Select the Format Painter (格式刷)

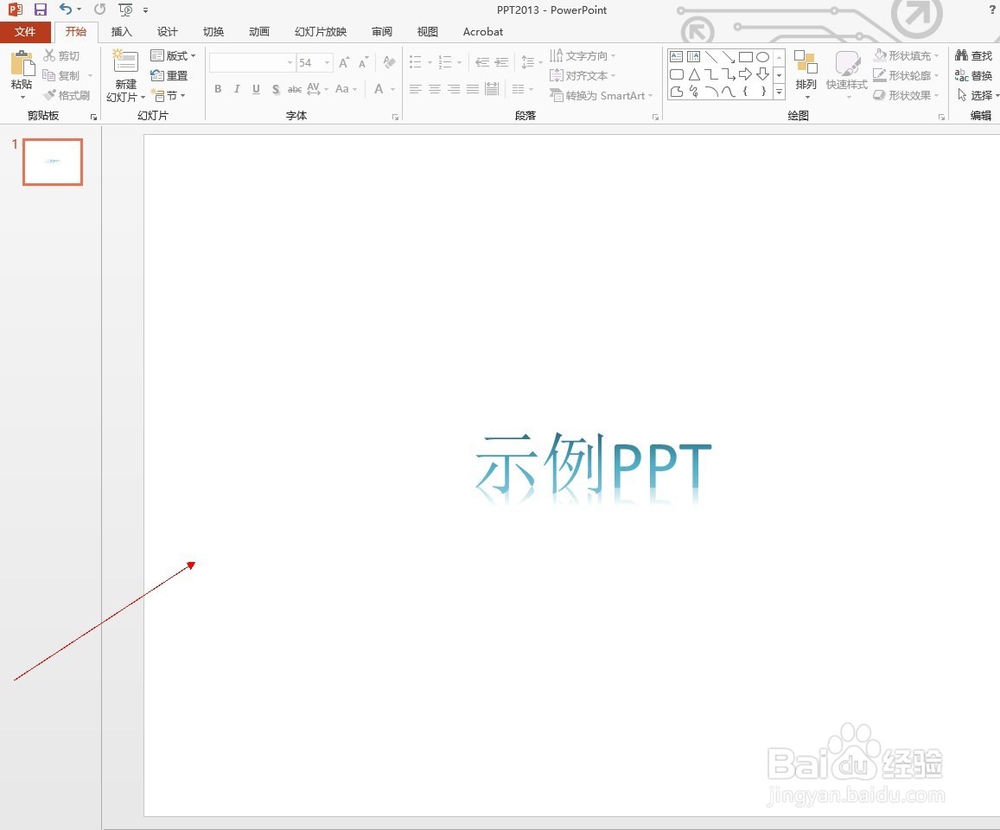[x=66, y=95]
